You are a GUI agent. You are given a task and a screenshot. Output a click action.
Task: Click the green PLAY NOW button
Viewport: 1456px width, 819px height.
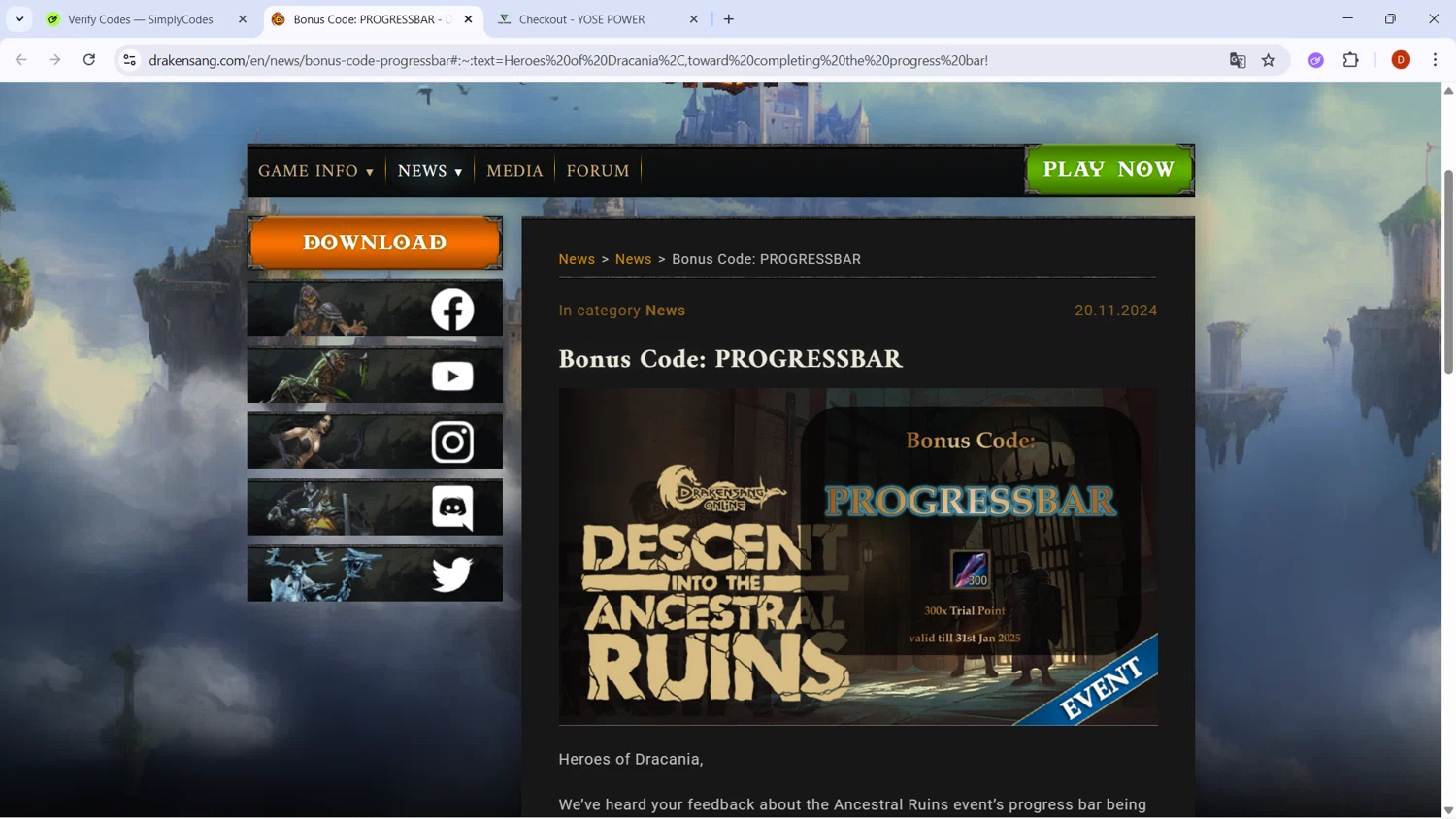[1109, 170]
